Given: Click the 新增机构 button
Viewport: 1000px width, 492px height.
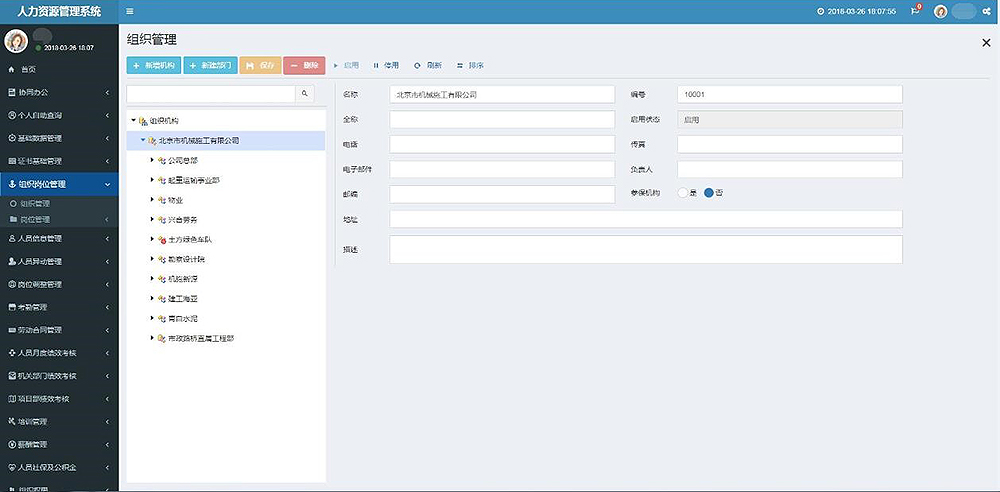Looking at the screenshot, I should click(x=154, y=65).
